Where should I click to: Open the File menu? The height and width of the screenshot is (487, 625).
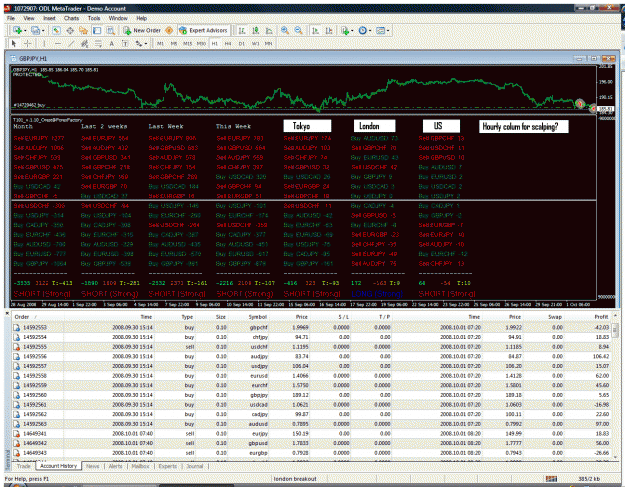[11, 18]
